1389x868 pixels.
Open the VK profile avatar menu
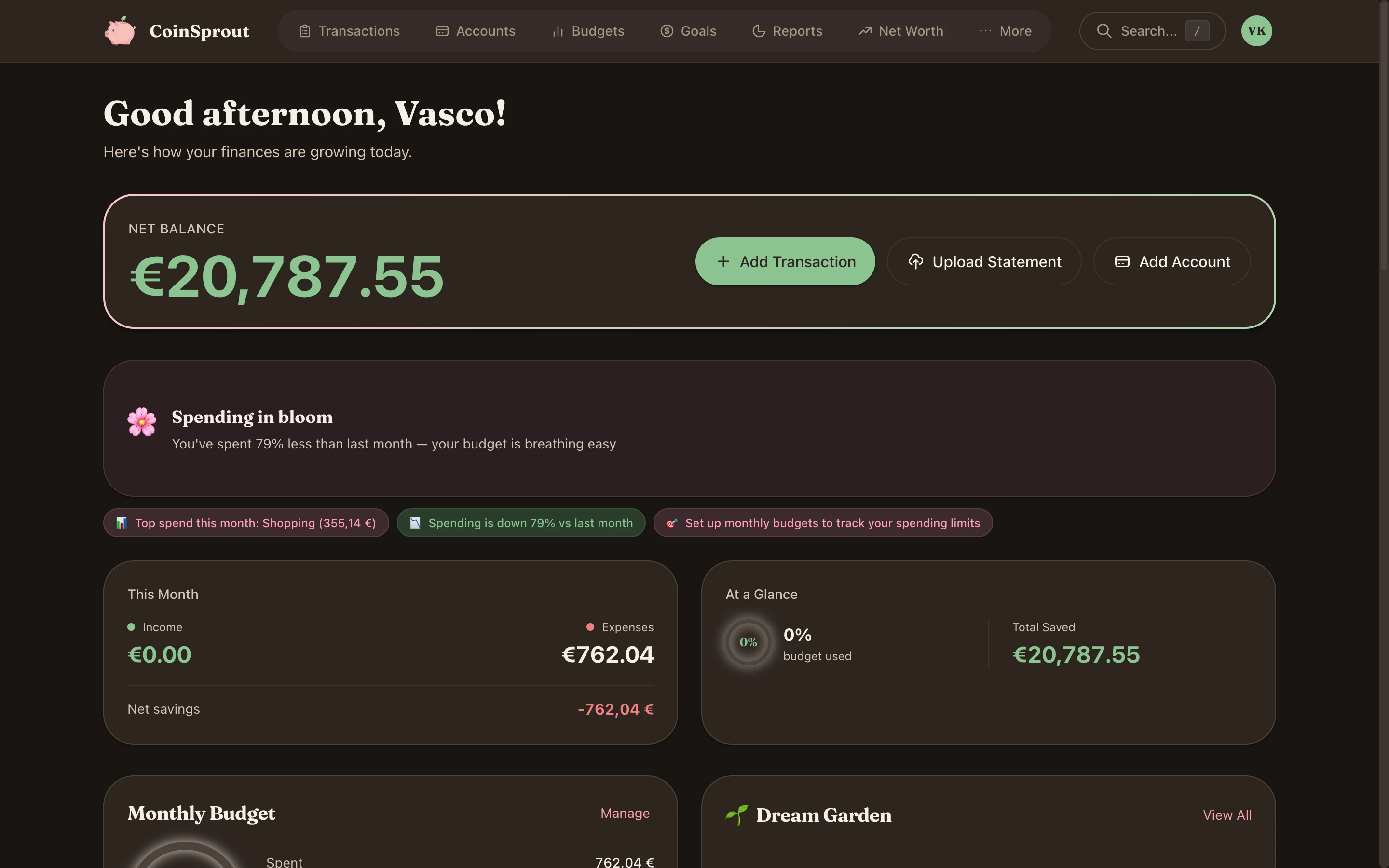tap(1256, 30)
